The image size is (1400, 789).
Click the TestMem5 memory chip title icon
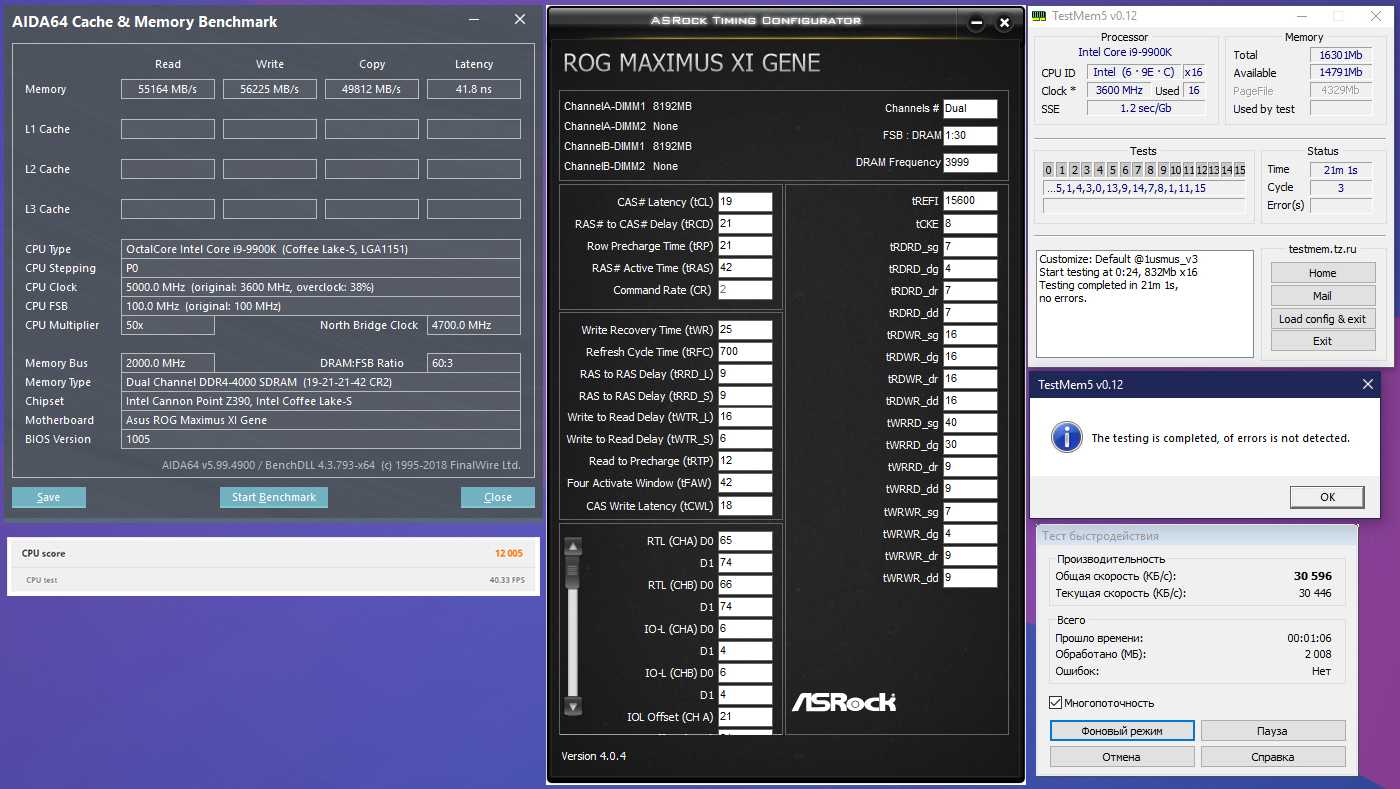click(x=1041, y=17)
